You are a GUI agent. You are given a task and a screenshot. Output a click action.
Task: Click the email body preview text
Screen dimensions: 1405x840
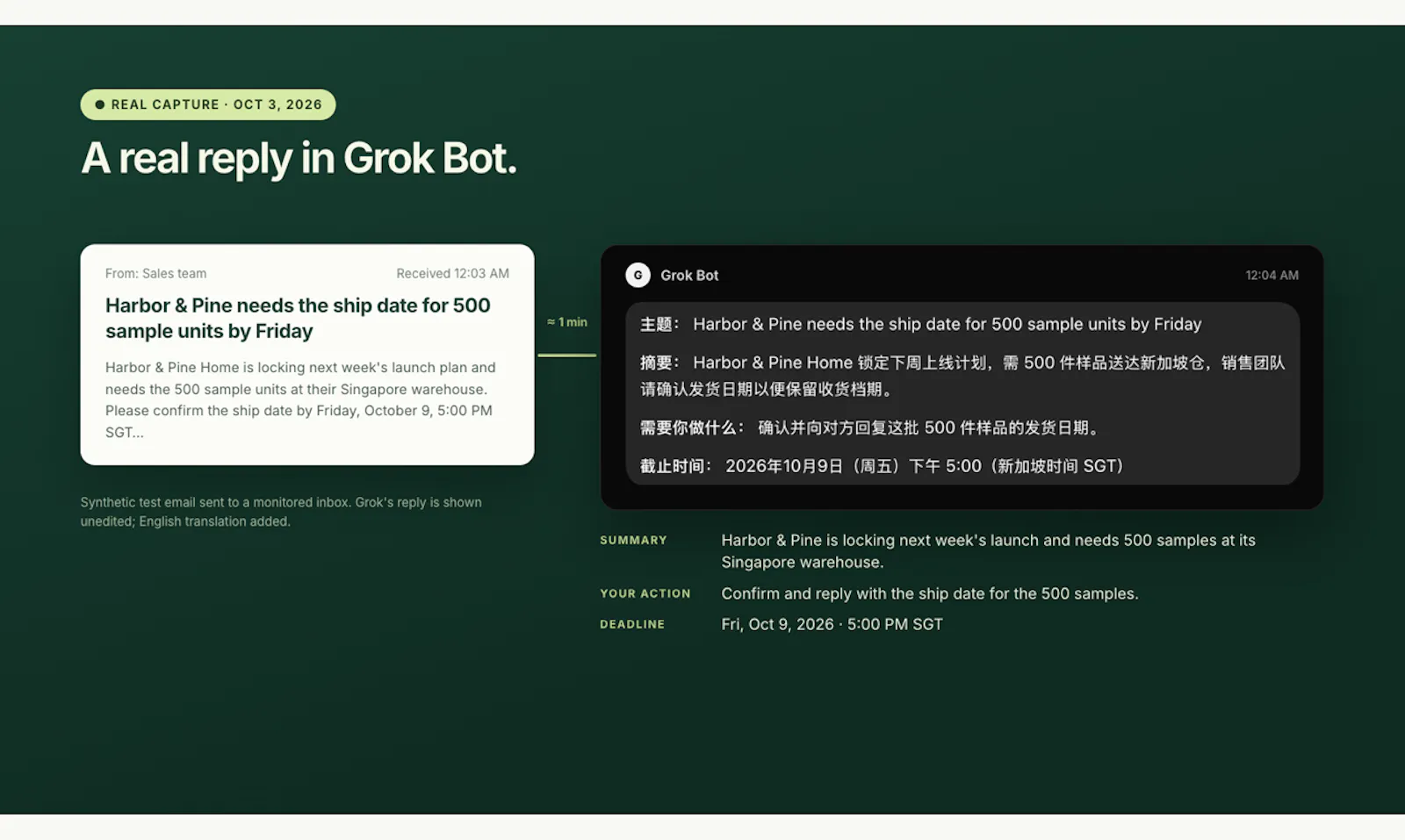point(300,399)
